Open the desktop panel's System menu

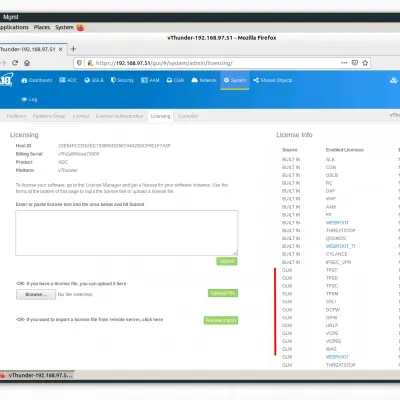coord(64,27)
